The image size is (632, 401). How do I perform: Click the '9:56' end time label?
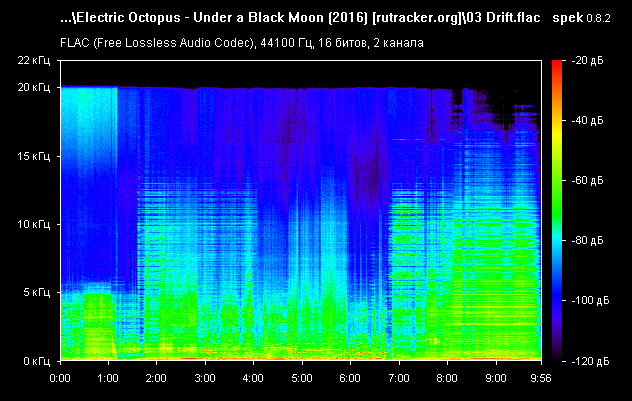pyautogui.click(x=541, y=378)
